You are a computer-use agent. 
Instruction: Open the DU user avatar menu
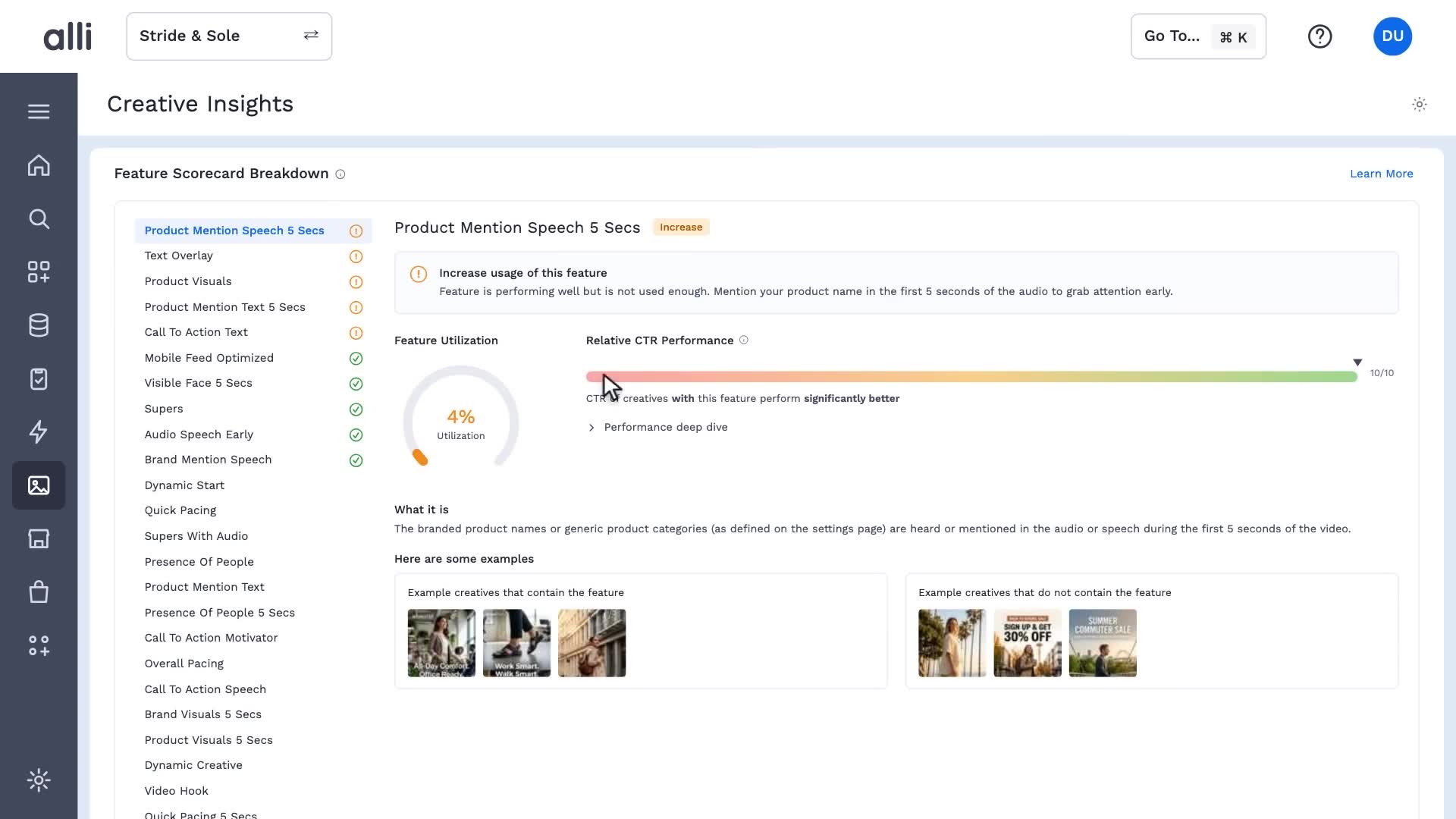coord(1392,36)
